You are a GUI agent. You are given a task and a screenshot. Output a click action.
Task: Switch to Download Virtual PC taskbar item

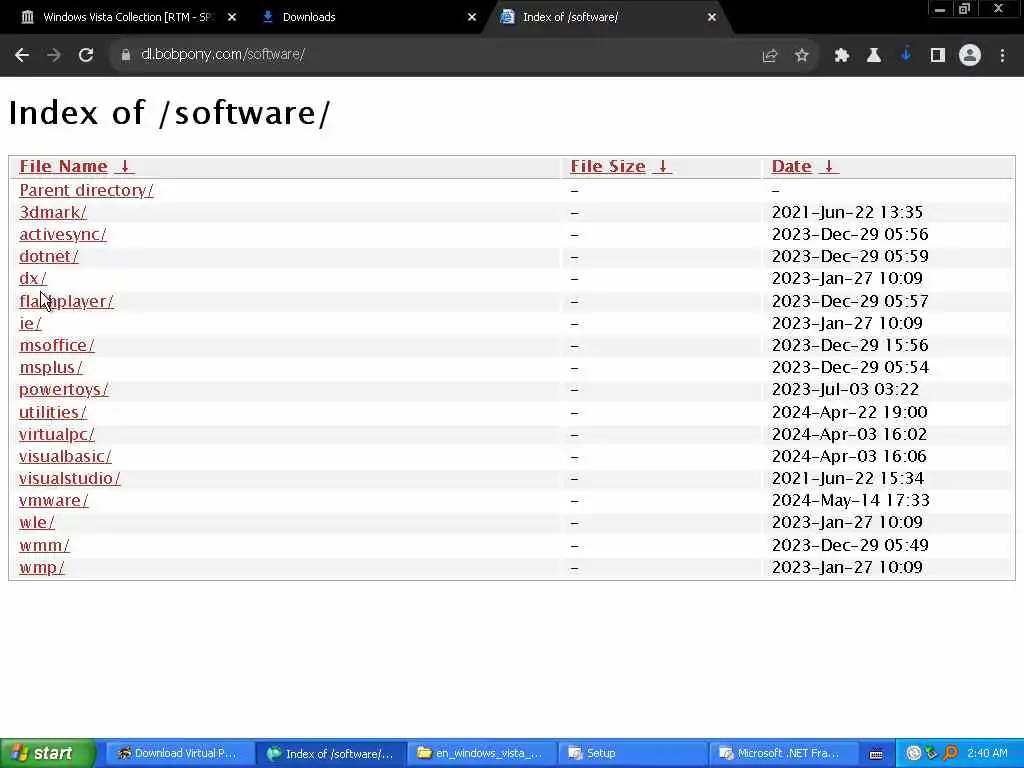(x=178, y=753)
